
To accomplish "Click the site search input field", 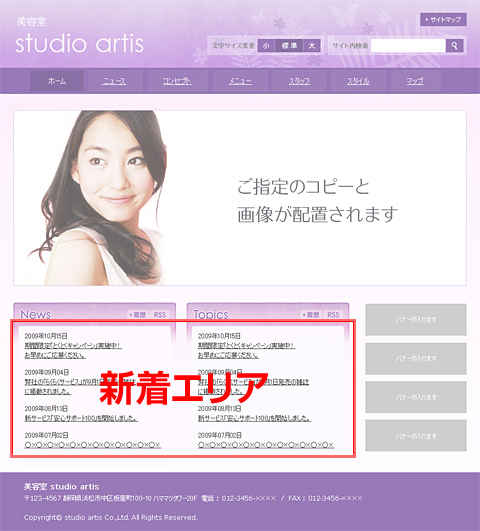I will coord(408,45).
